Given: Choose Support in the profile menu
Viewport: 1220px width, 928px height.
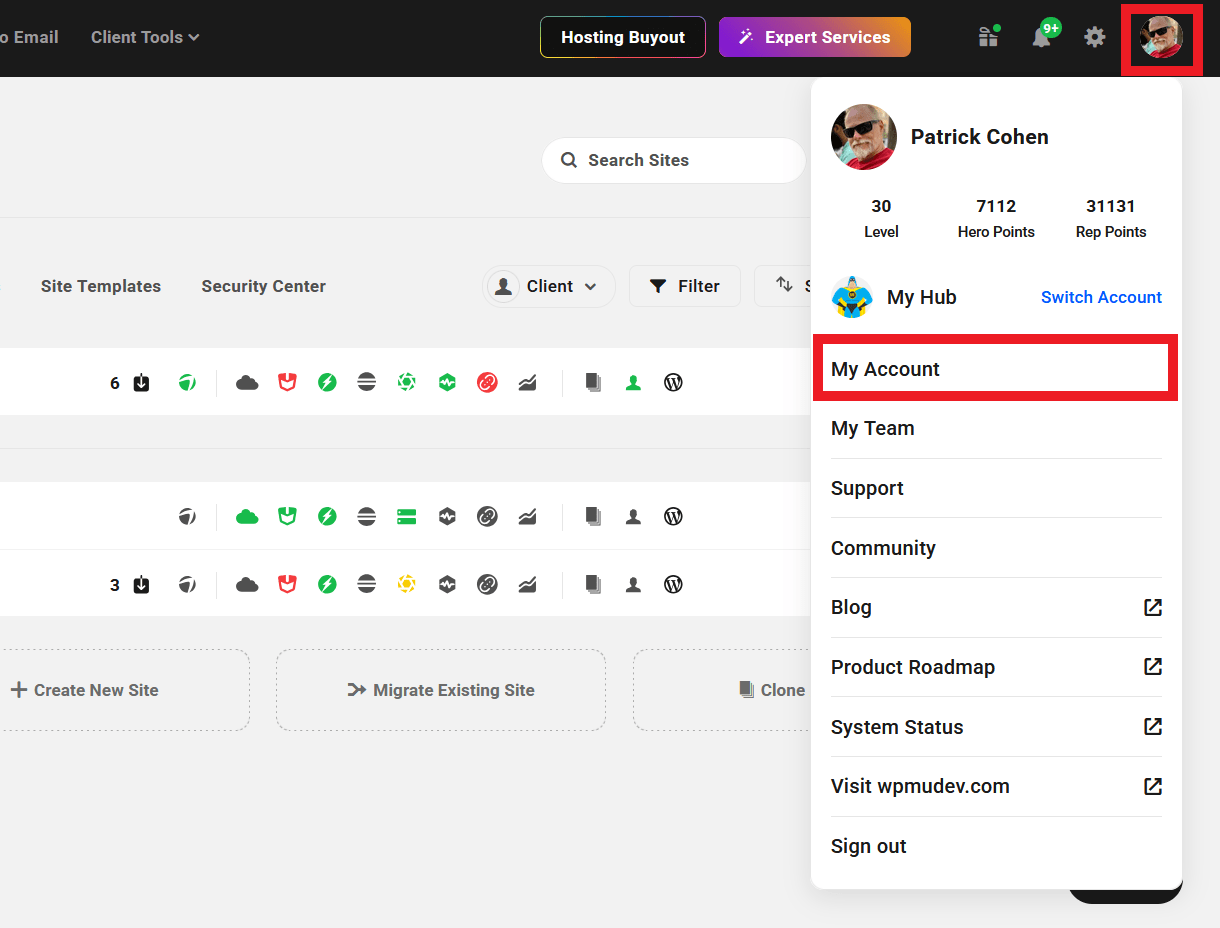Looking at the screenshot, I should click(x=996, y=488).
